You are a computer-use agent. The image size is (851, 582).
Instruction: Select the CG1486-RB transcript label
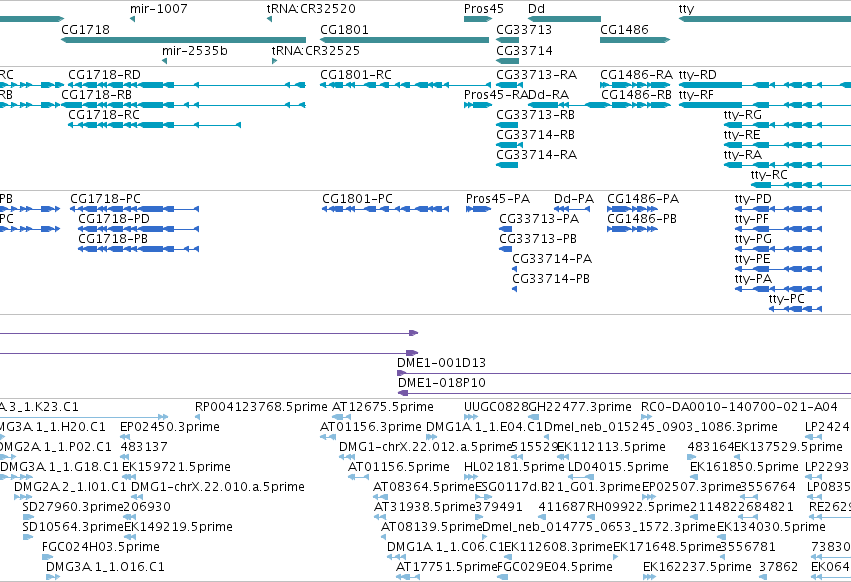click(x=636, y=94)
